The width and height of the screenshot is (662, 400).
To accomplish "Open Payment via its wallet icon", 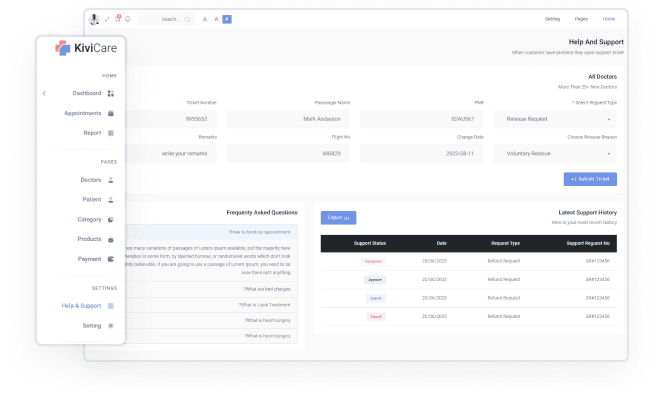I will 111,259.
